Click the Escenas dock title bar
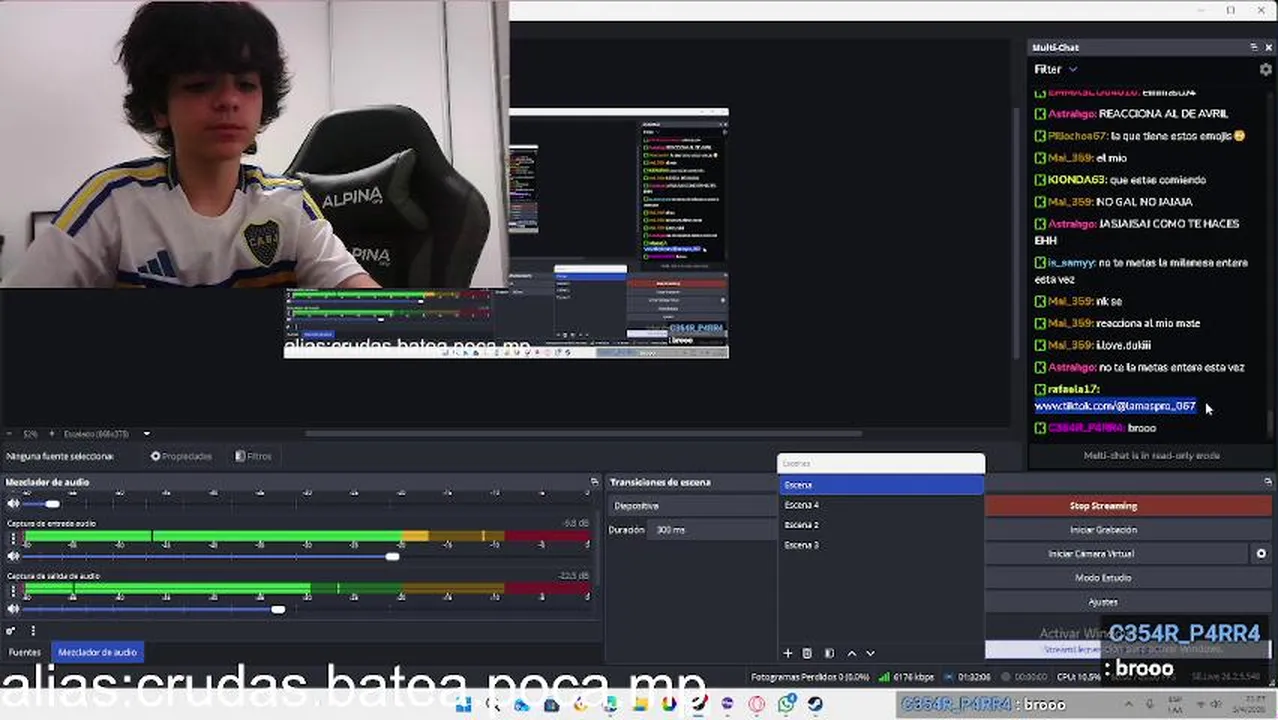The image size is (1278, 720). click(x=881, y=464)
